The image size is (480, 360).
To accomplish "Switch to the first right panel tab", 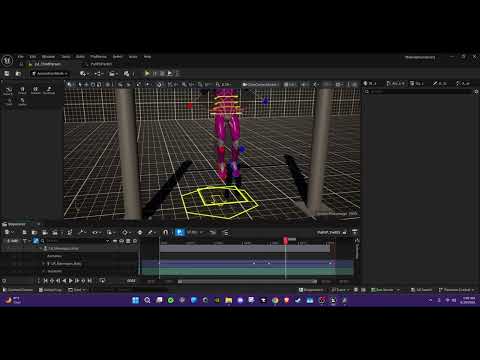I will 370,83.
